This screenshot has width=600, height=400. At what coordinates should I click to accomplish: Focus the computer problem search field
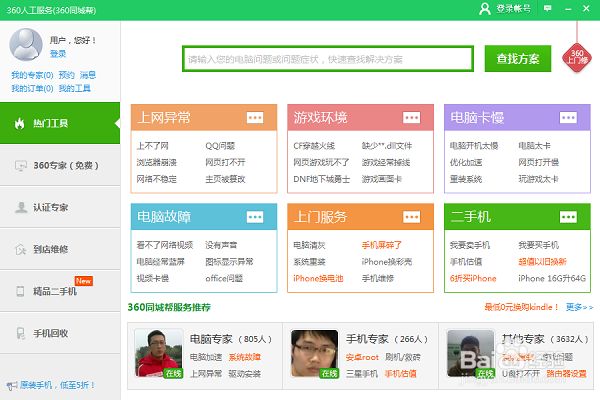328,59
